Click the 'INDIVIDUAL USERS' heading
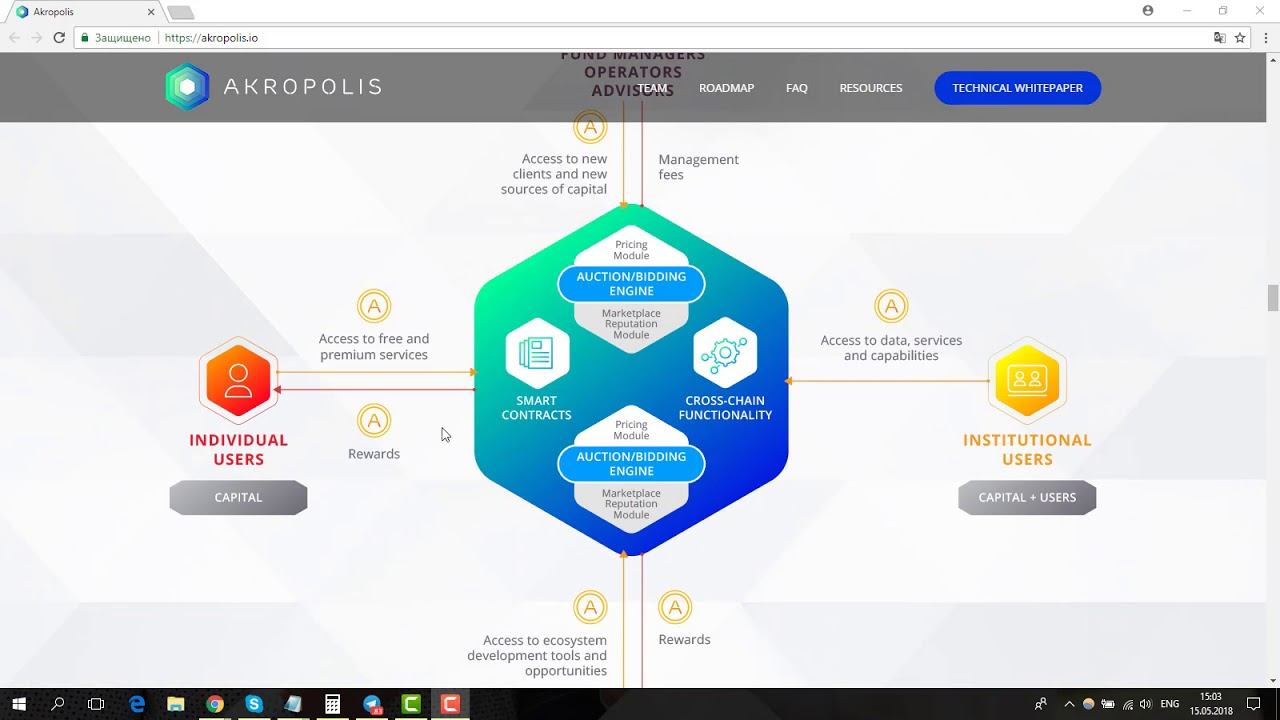This screenshot has width=1280, height=720. (x=238, y=450)
